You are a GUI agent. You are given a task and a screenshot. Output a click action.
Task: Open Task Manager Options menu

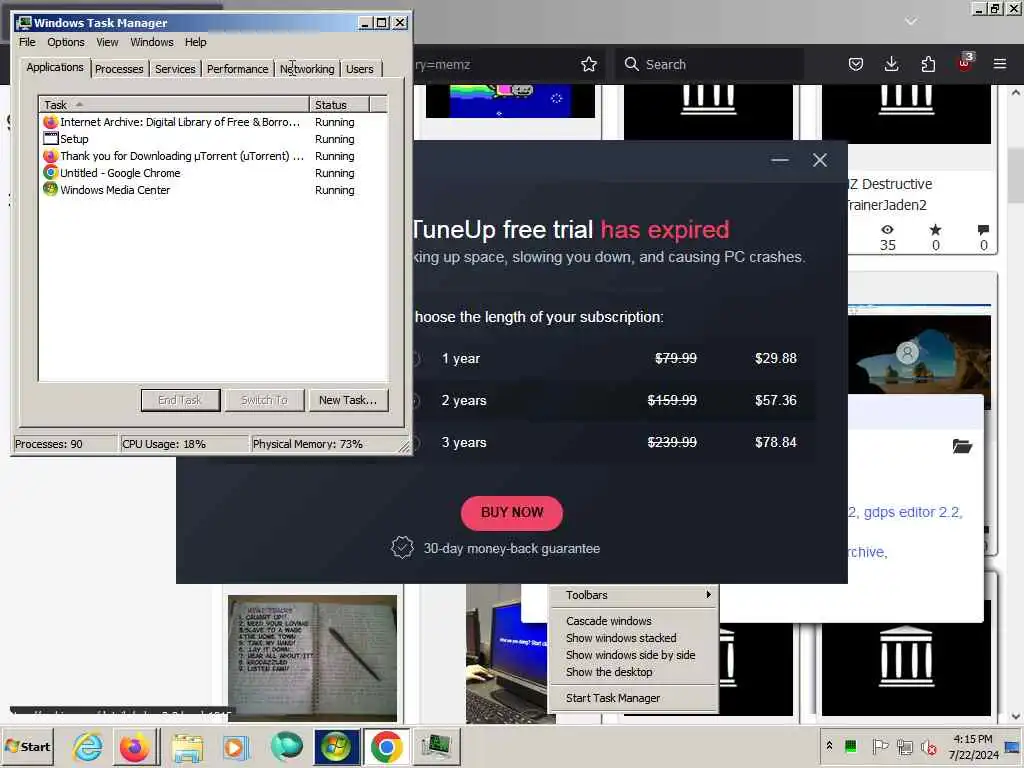(x=65, y=42)
